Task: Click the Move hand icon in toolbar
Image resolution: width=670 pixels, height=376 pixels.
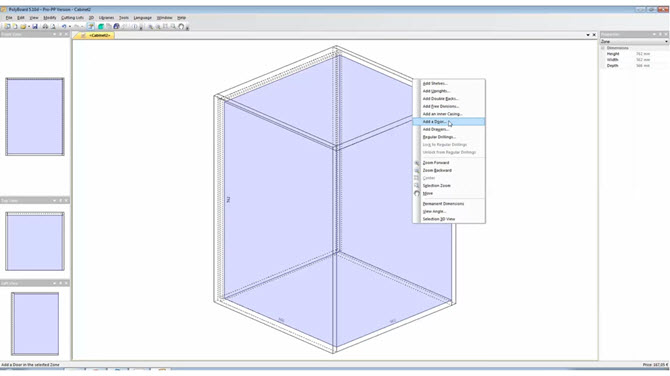Action: pos(181,26)
